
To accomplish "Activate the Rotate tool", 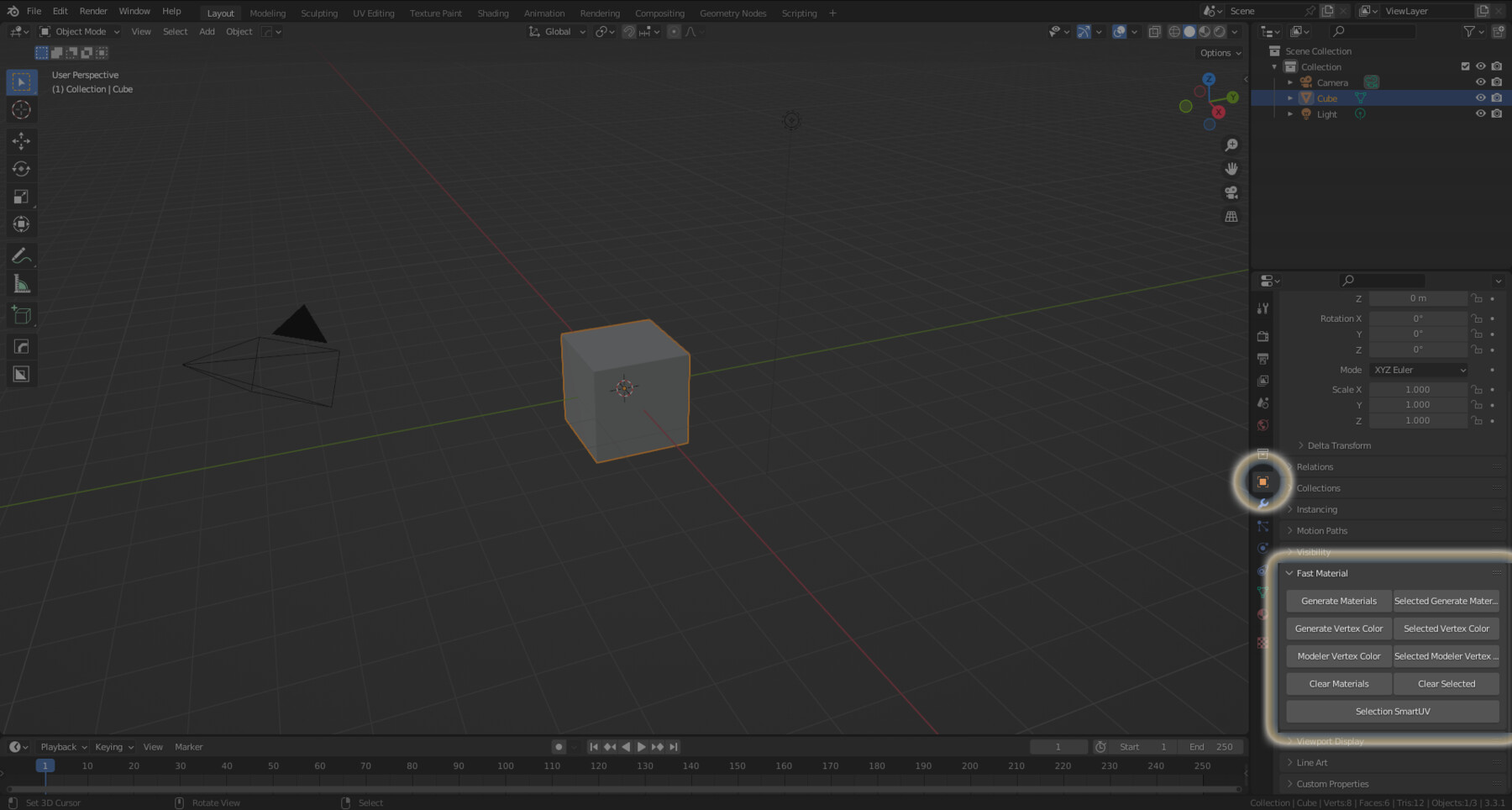I will point(21,168).
